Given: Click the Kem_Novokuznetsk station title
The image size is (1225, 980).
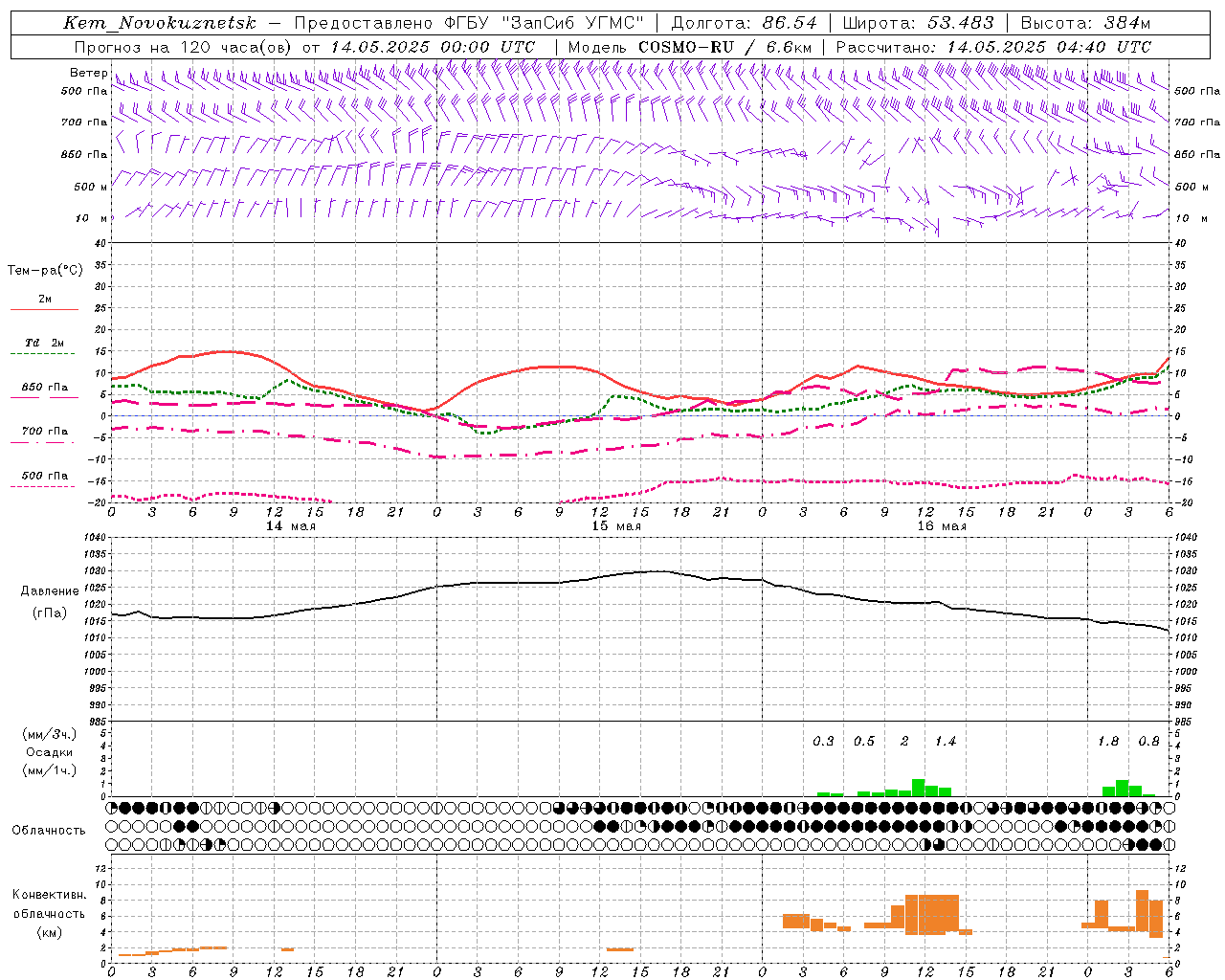Looking at the screenshot, I should 160,23.
